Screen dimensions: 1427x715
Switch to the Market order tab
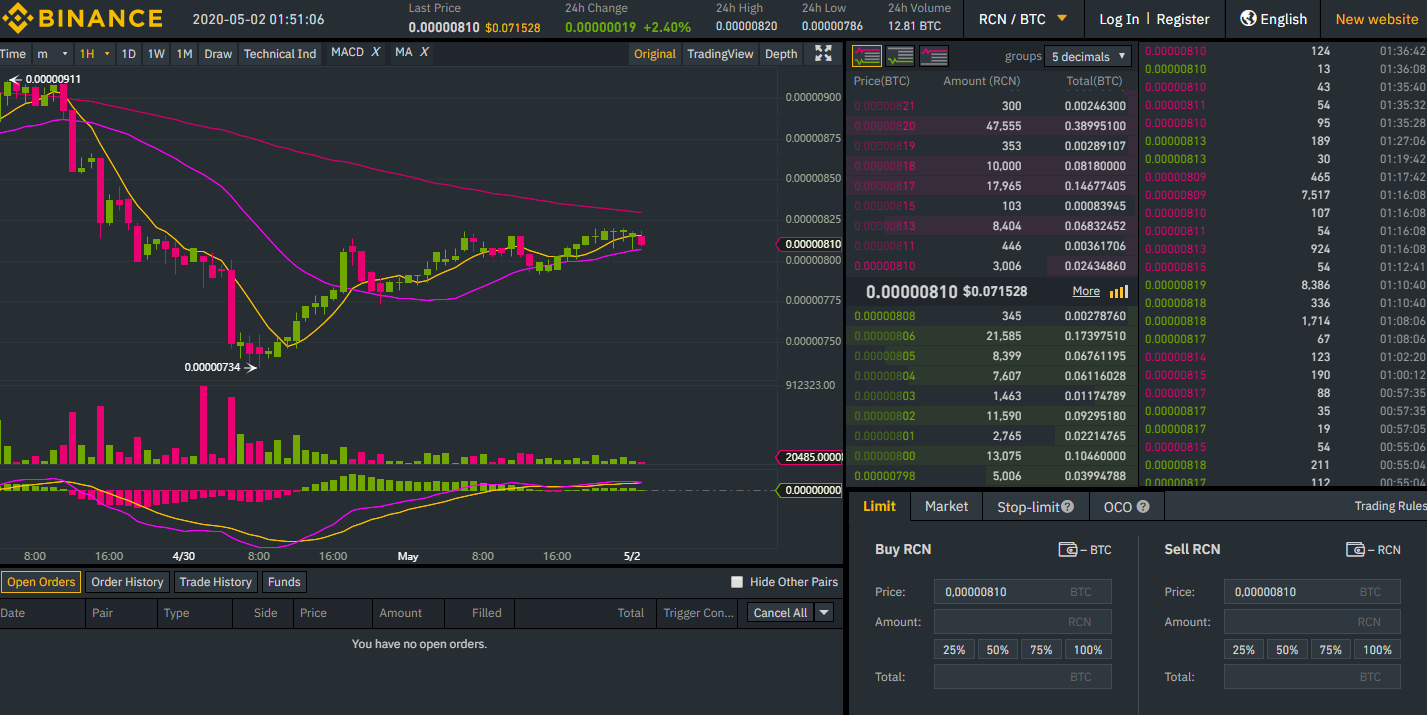946,507
